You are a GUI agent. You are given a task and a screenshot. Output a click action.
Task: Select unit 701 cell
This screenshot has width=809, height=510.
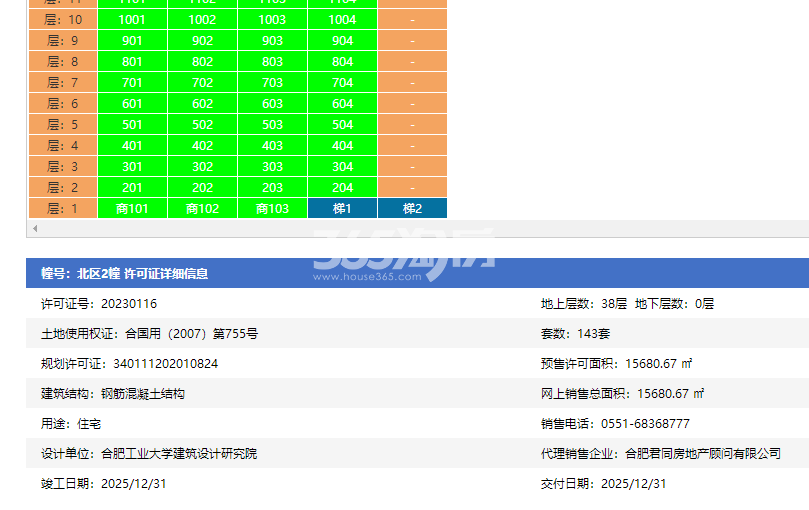point(132,83)
